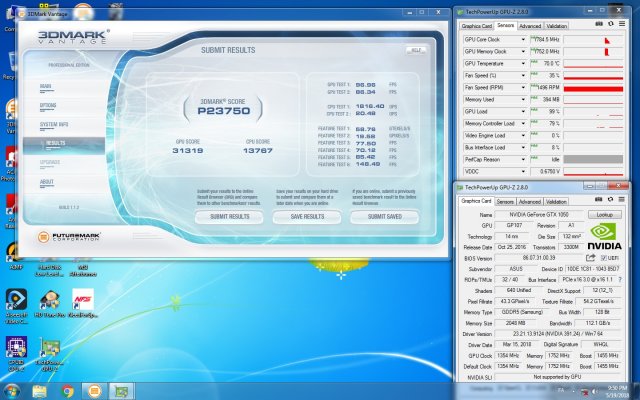Select System Info in 3DMark sidebar

click(x=54, y=124)
